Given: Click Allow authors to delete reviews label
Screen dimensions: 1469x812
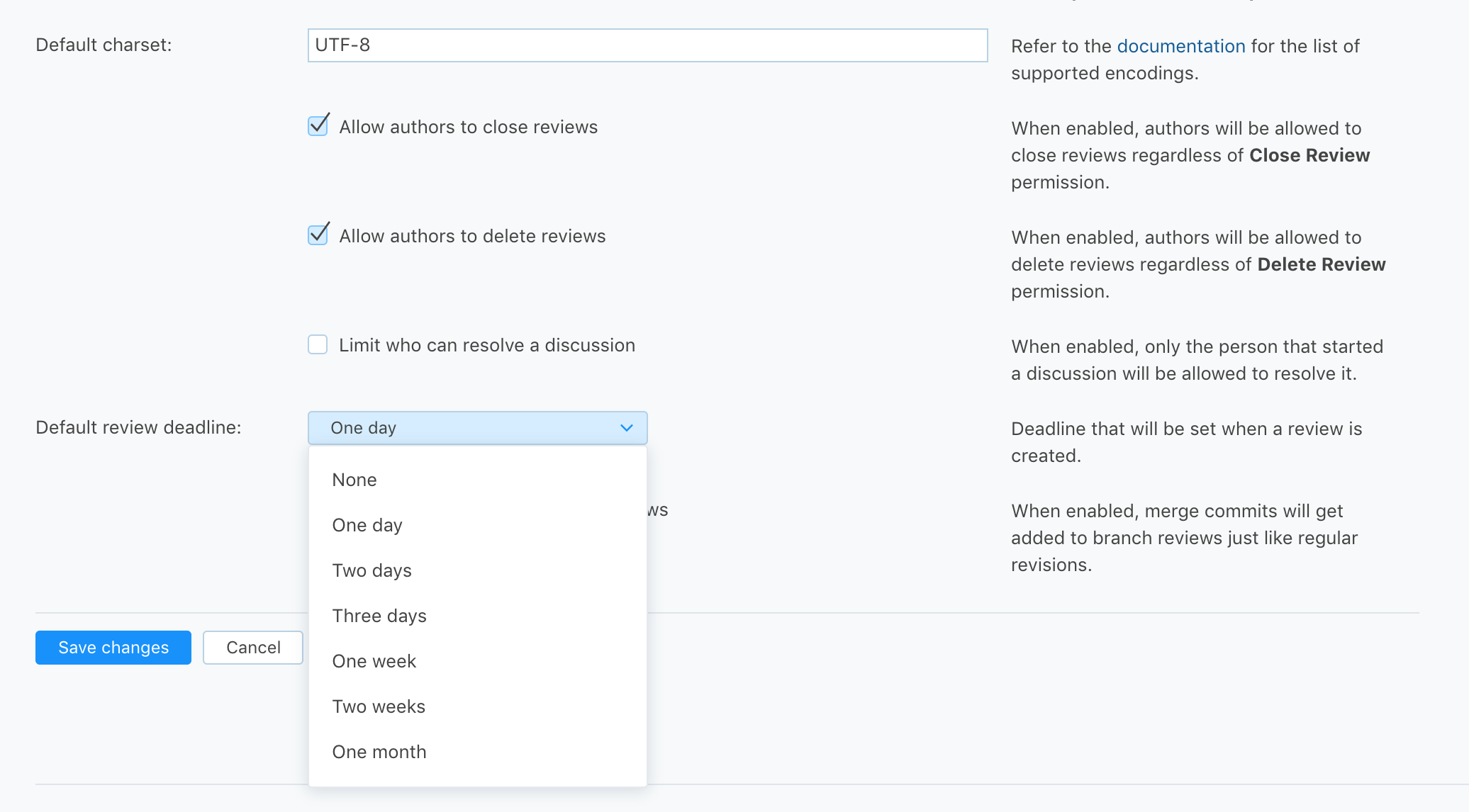Looking at the screenshot, I should 472,236.
